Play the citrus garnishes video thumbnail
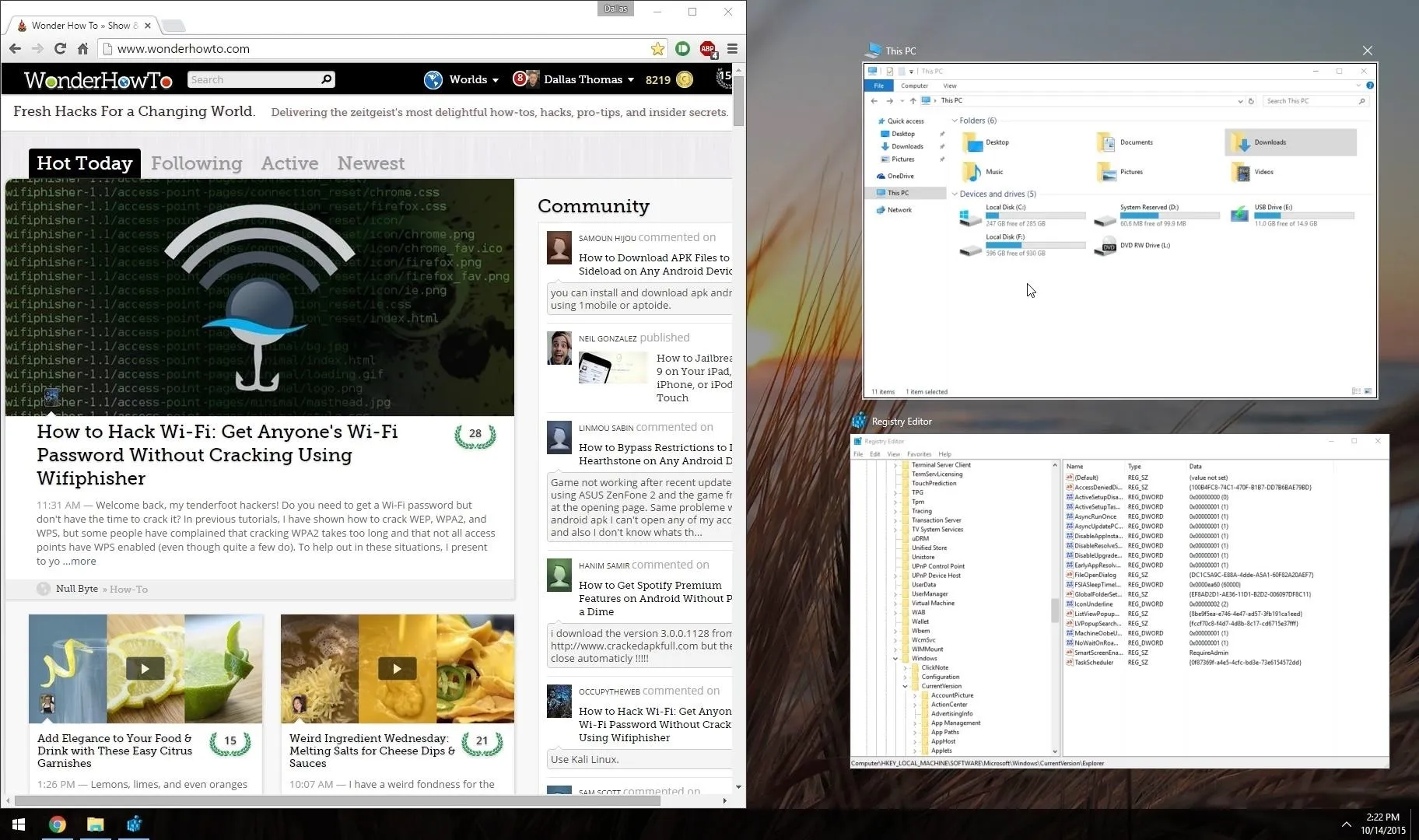The width and height of the screenshot is (1419, 840). [x=145, y=668]
